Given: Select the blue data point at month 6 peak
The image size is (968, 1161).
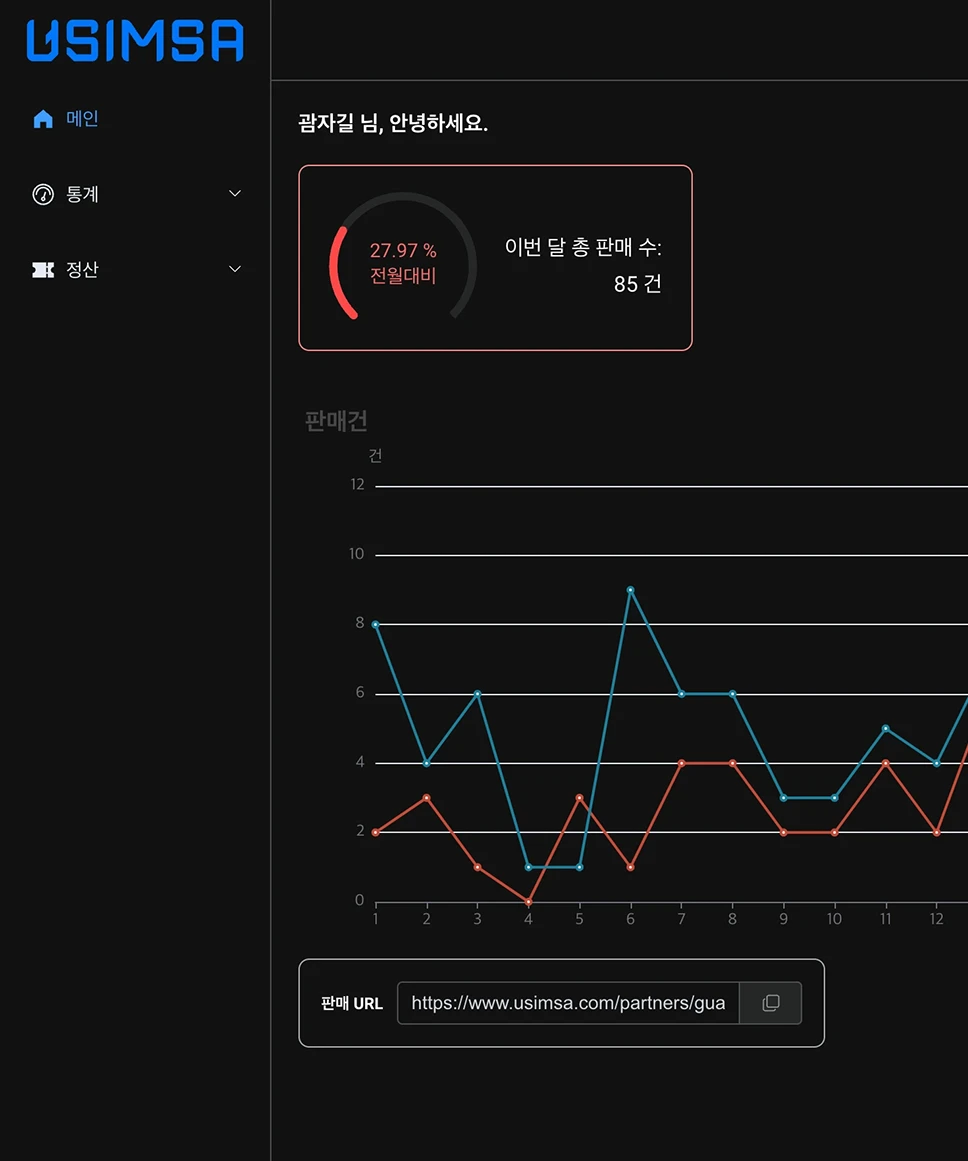Looking at the screenshot, I should (630, 591).
